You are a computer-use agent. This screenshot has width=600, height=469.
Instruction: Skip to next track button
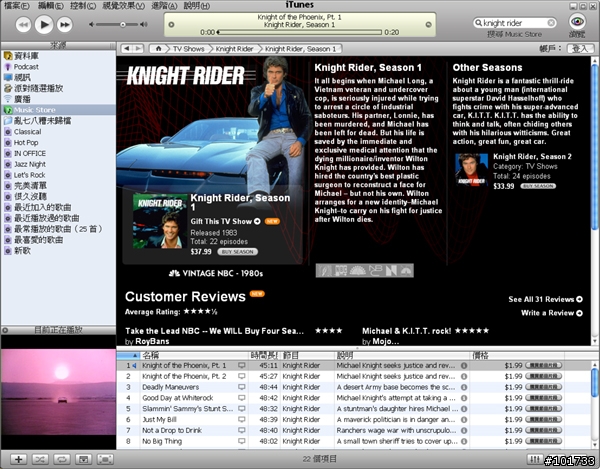(65, 25)
